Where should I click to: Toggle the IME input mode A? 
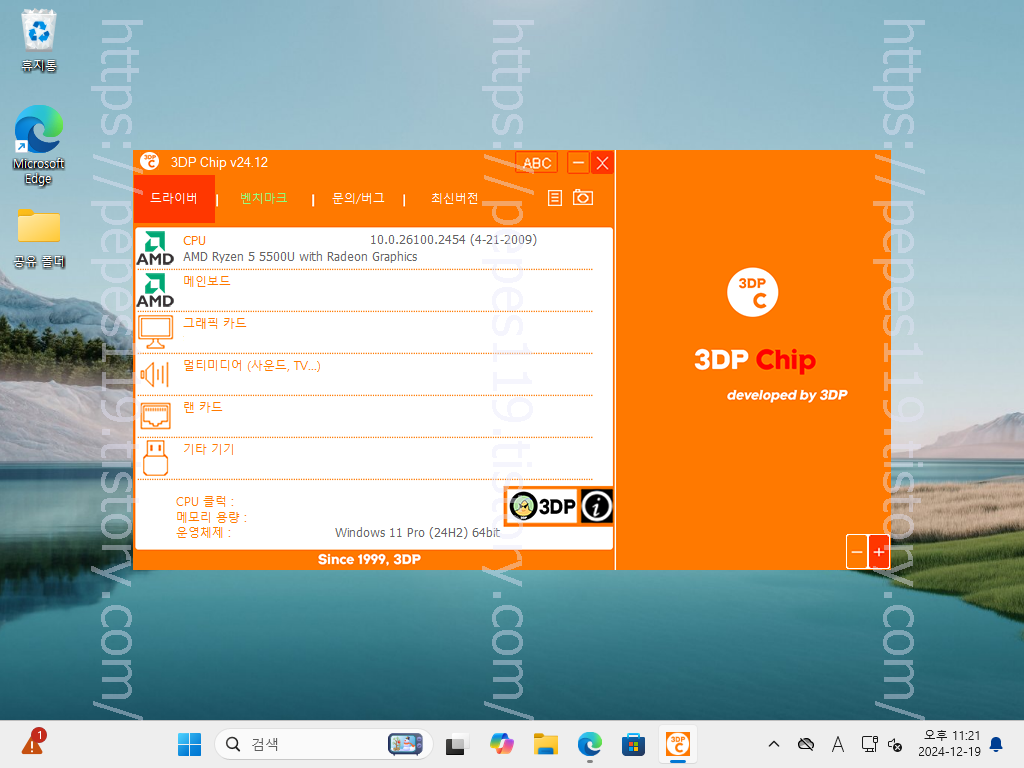coord(838,744)
